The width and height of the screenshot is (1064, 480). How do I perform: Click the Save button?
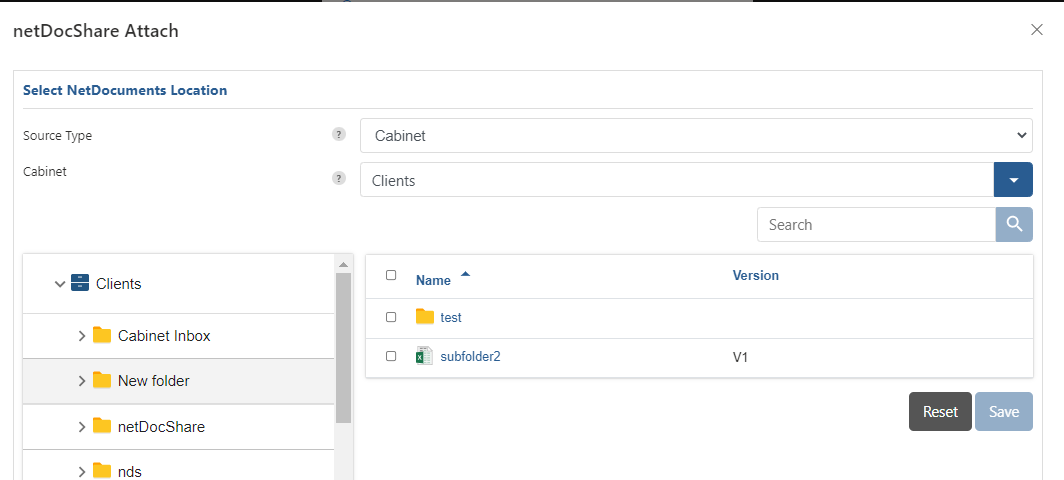1004,411
